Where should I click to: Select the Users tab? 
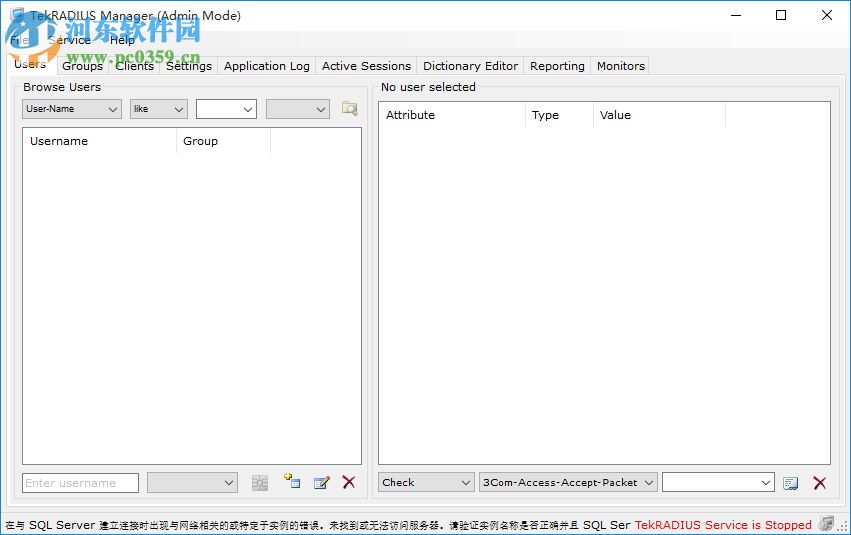[x=30, y=64]
